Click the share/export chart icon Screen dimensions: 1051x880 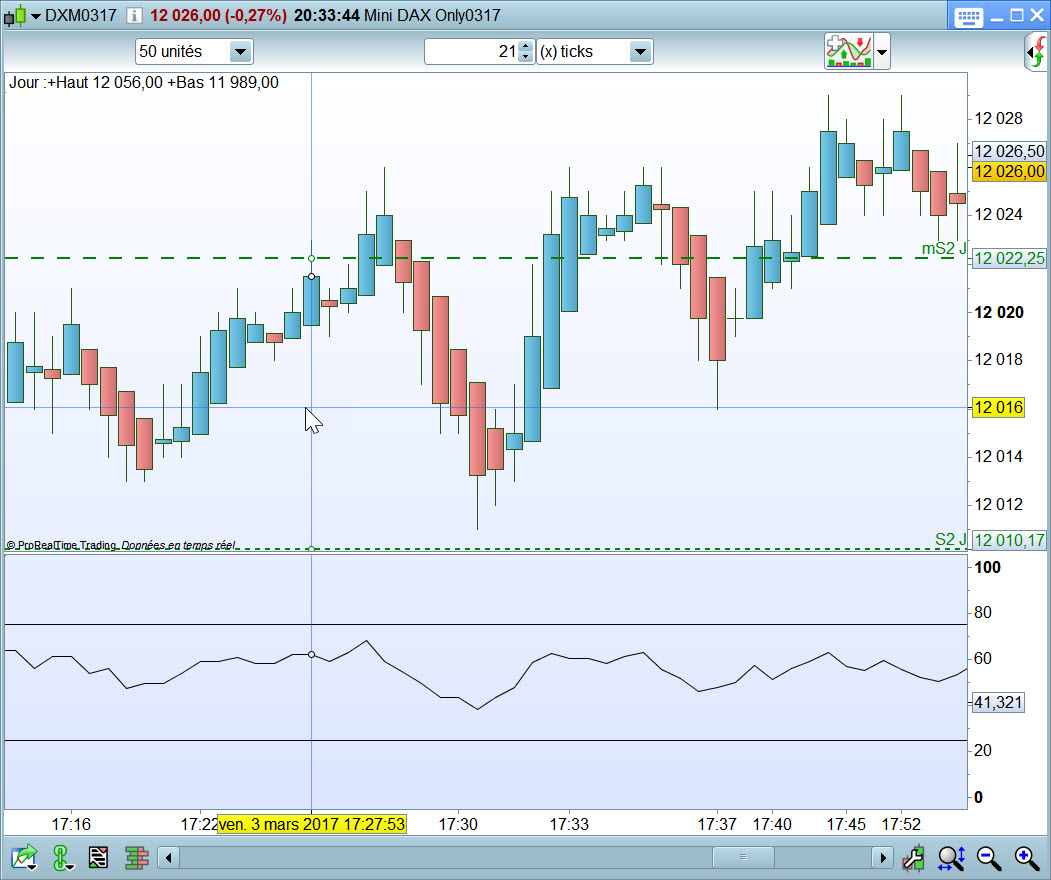pyautogui.click(x=23, y=857)
